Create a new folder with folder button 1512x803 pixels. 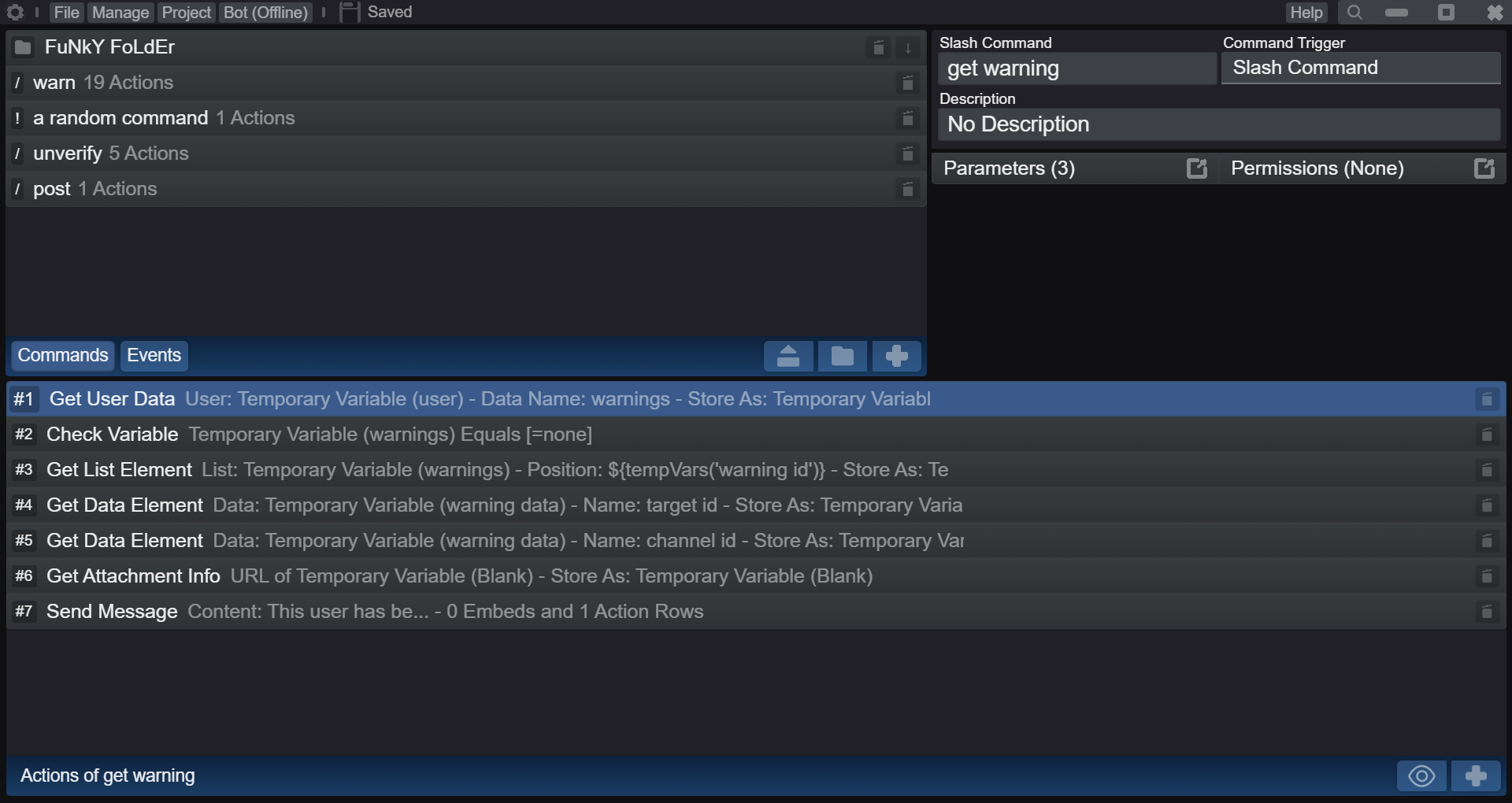pos(843,356)
